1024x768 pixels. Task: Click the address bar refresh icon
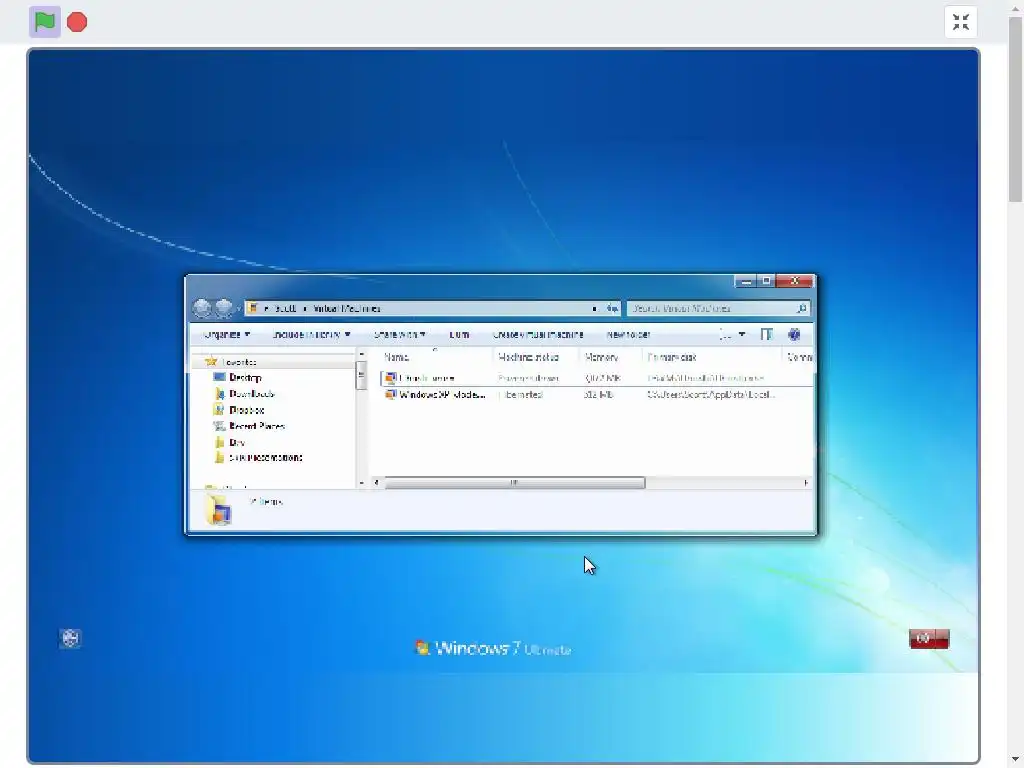[x=613, y=308]
